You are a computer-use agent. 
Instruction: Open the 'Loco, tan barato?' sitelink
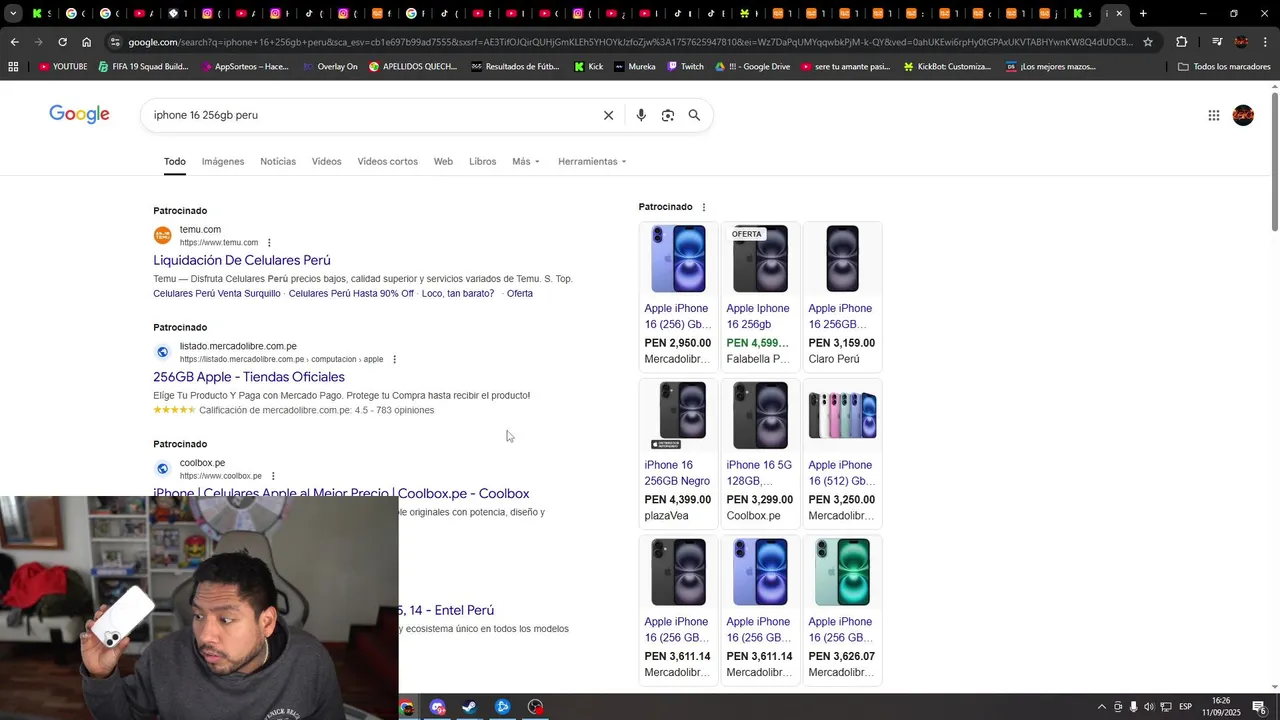tap(458, 294)
